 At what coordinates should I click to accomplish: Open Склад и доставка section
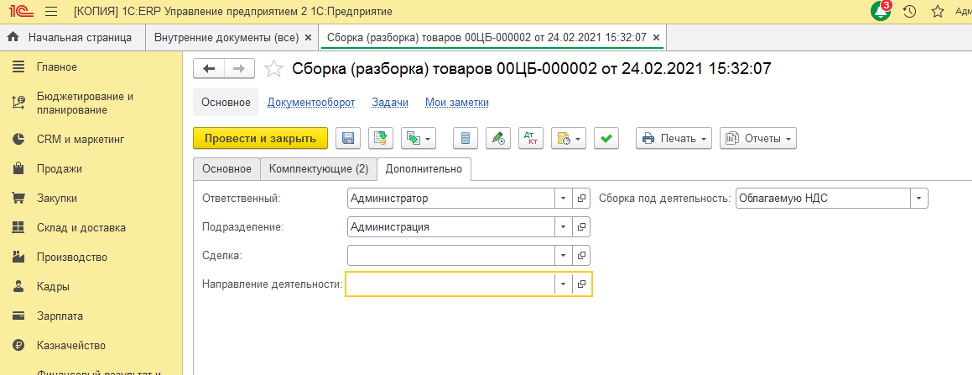pos(81,227)
